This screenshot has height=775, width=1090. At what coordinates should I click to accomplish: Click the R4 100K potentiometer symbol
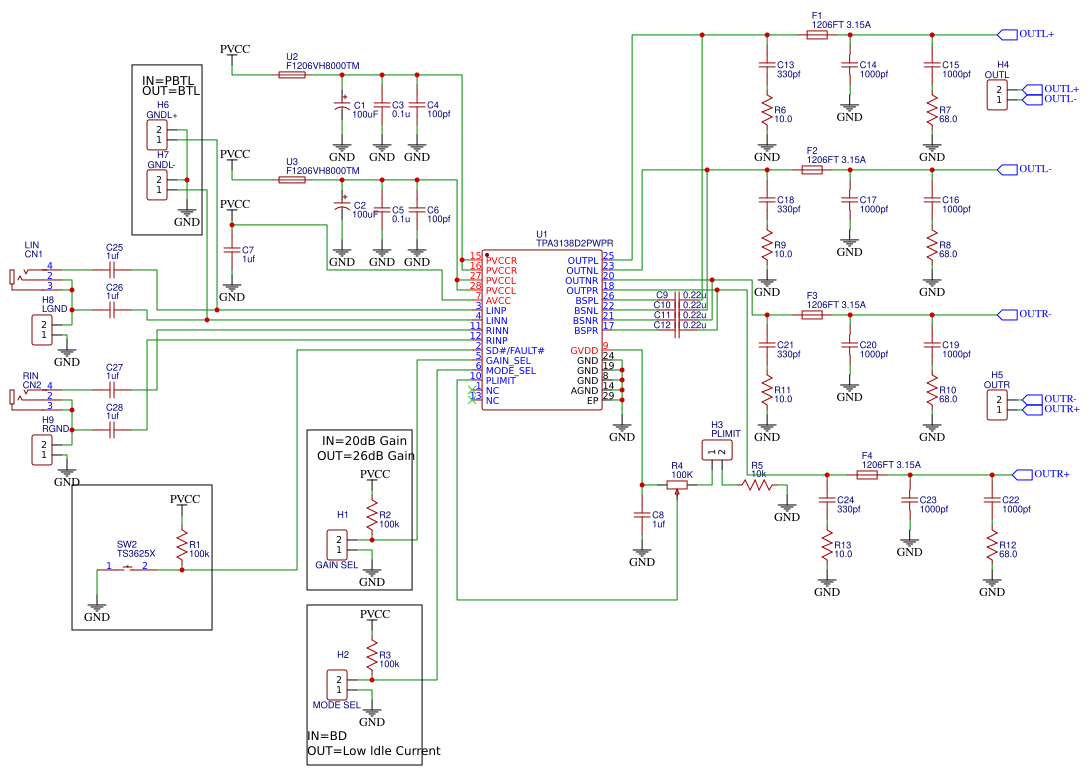[678, 485]
